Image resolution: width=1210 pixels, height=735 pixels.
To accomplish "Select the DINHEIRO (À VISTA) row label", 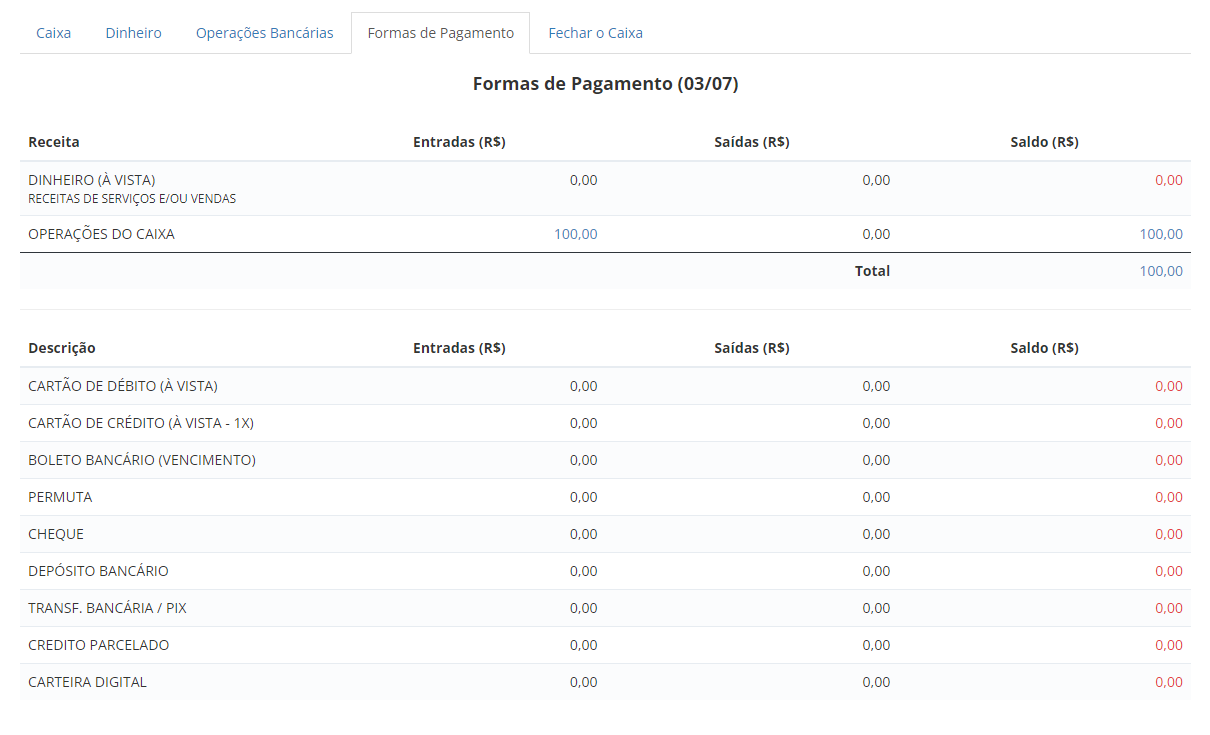I will coord(92,180).
